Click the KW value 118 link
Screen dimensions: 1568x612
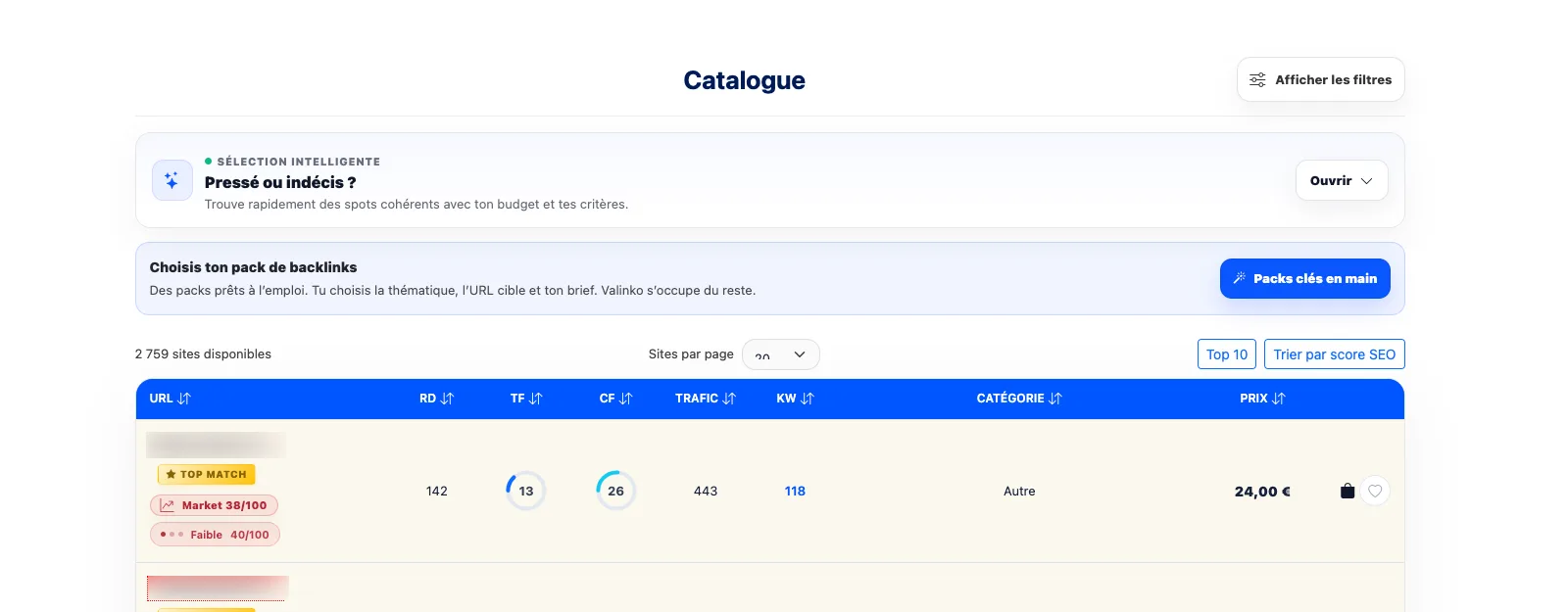click(795, 491)
